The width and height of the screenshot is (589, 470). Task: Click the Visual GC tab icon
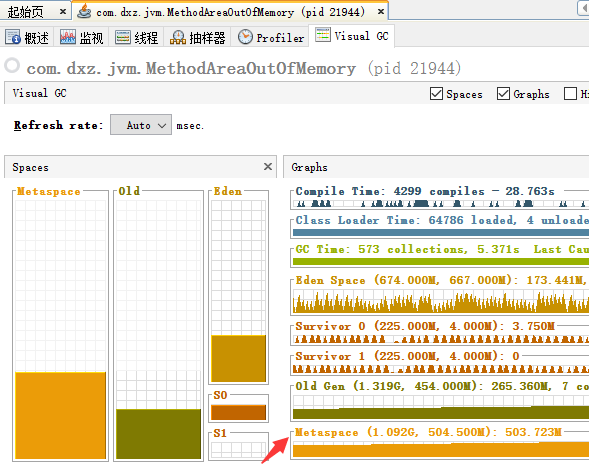point(323,35)
